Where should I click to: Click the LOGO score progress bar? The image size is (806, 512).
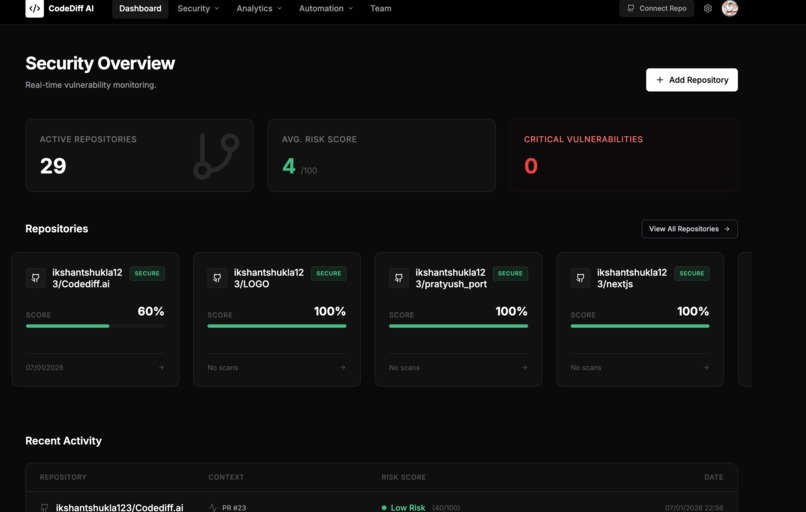coord(277,326)
